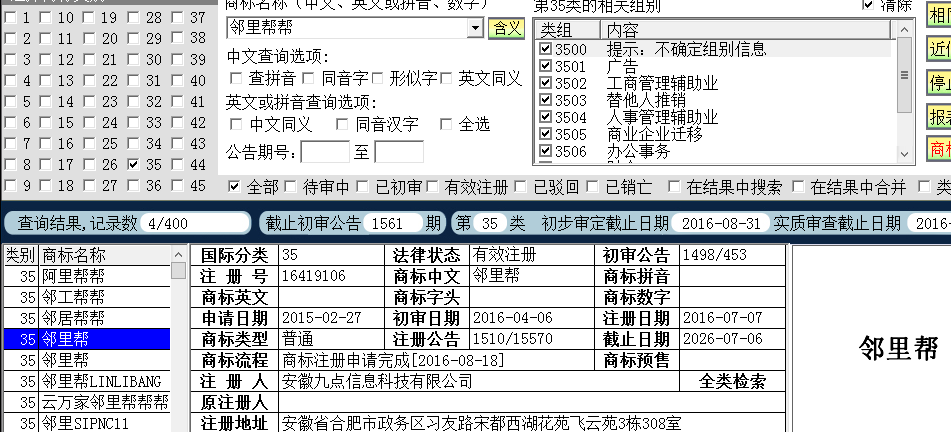This screenshot has height=432, width=951.
Task: Check class 25 checkbox
Action: pyautogui.click(x=90, y=144)
